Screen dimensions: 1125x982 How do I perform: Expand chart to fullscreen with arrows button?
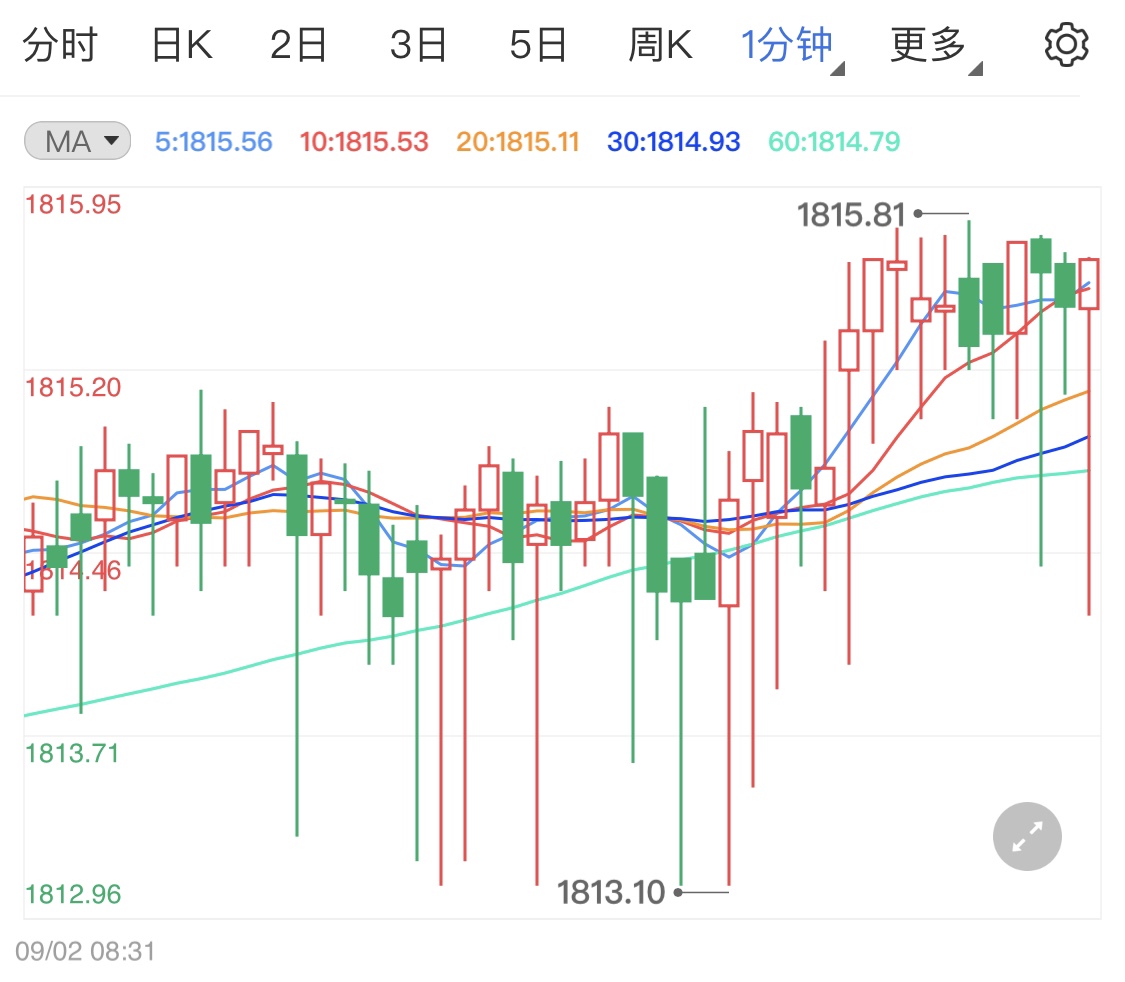(x=1027, y=836)
